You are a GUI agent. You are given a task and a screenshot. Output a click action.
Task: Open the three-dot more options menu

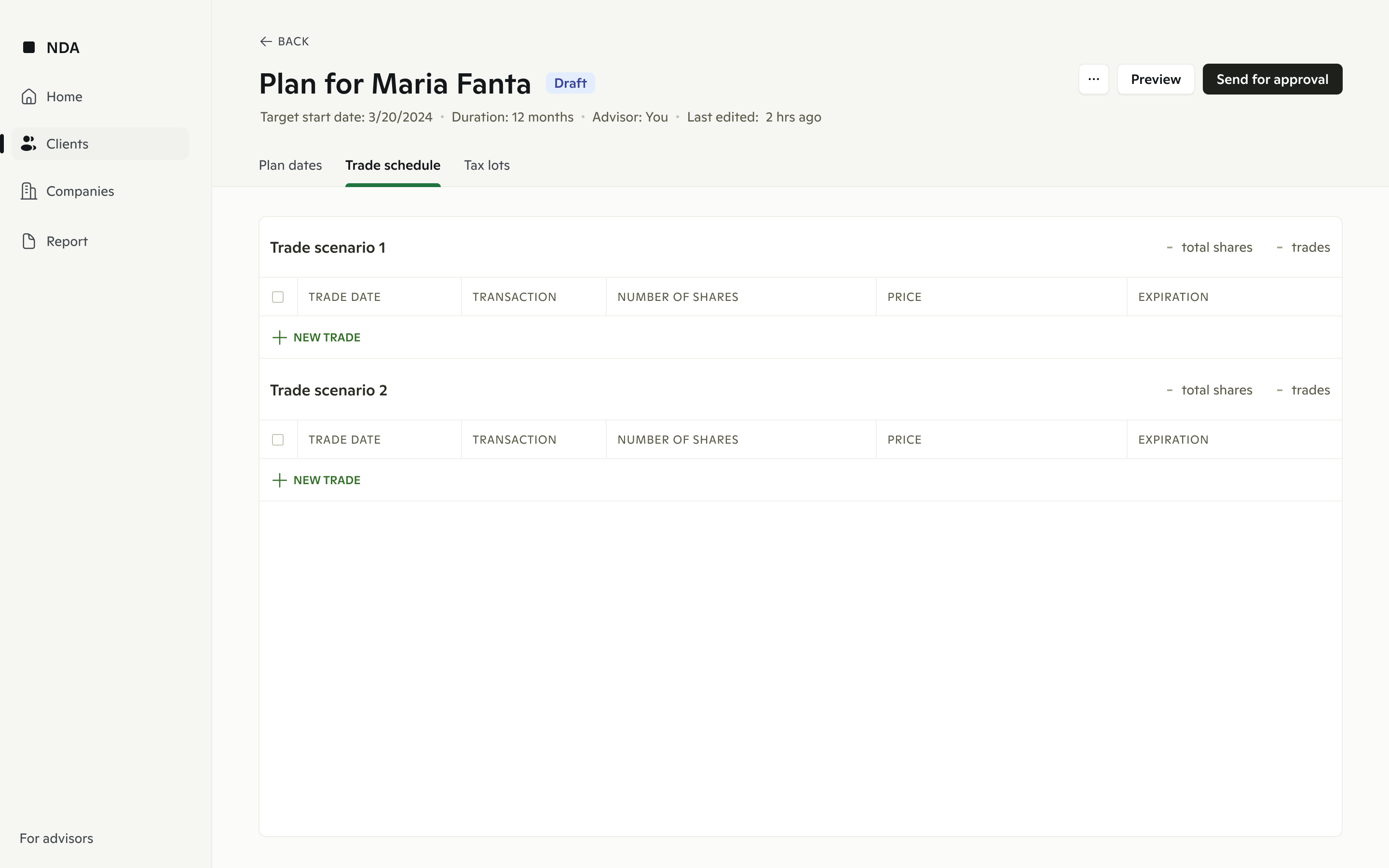tap(1093, 79)
